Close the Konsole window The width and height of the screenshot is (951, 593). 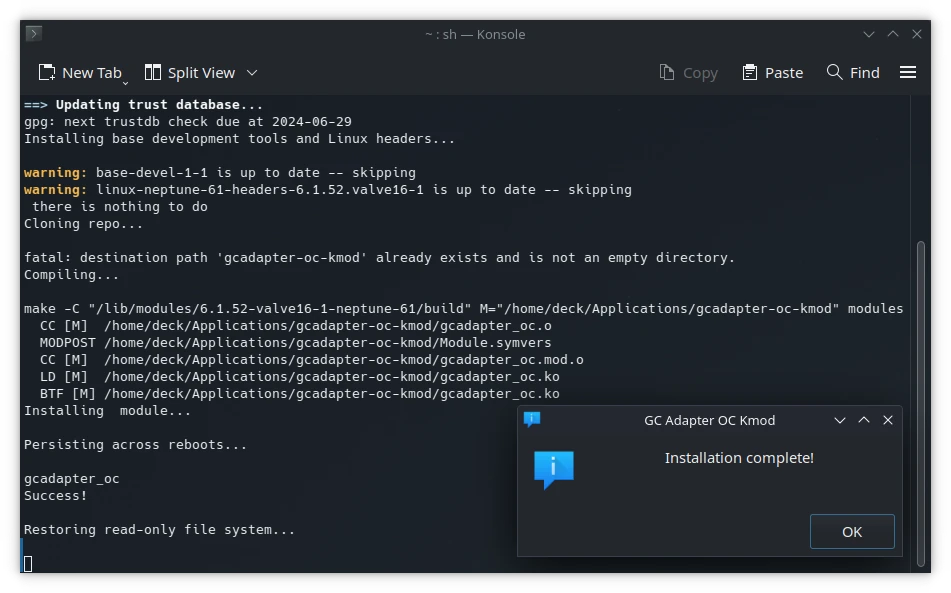pyautogui.click(x=917, y=35)
